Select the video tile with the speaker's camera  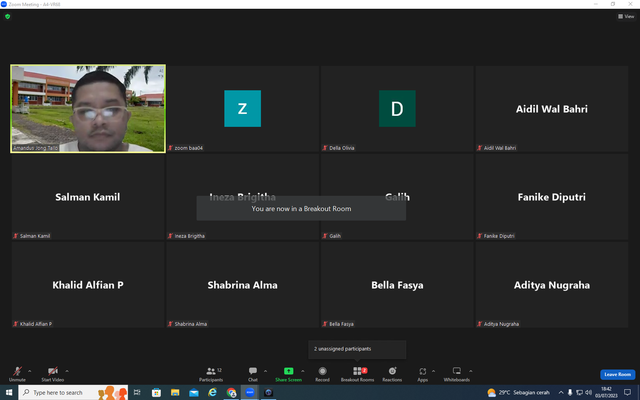coord(88,109)
